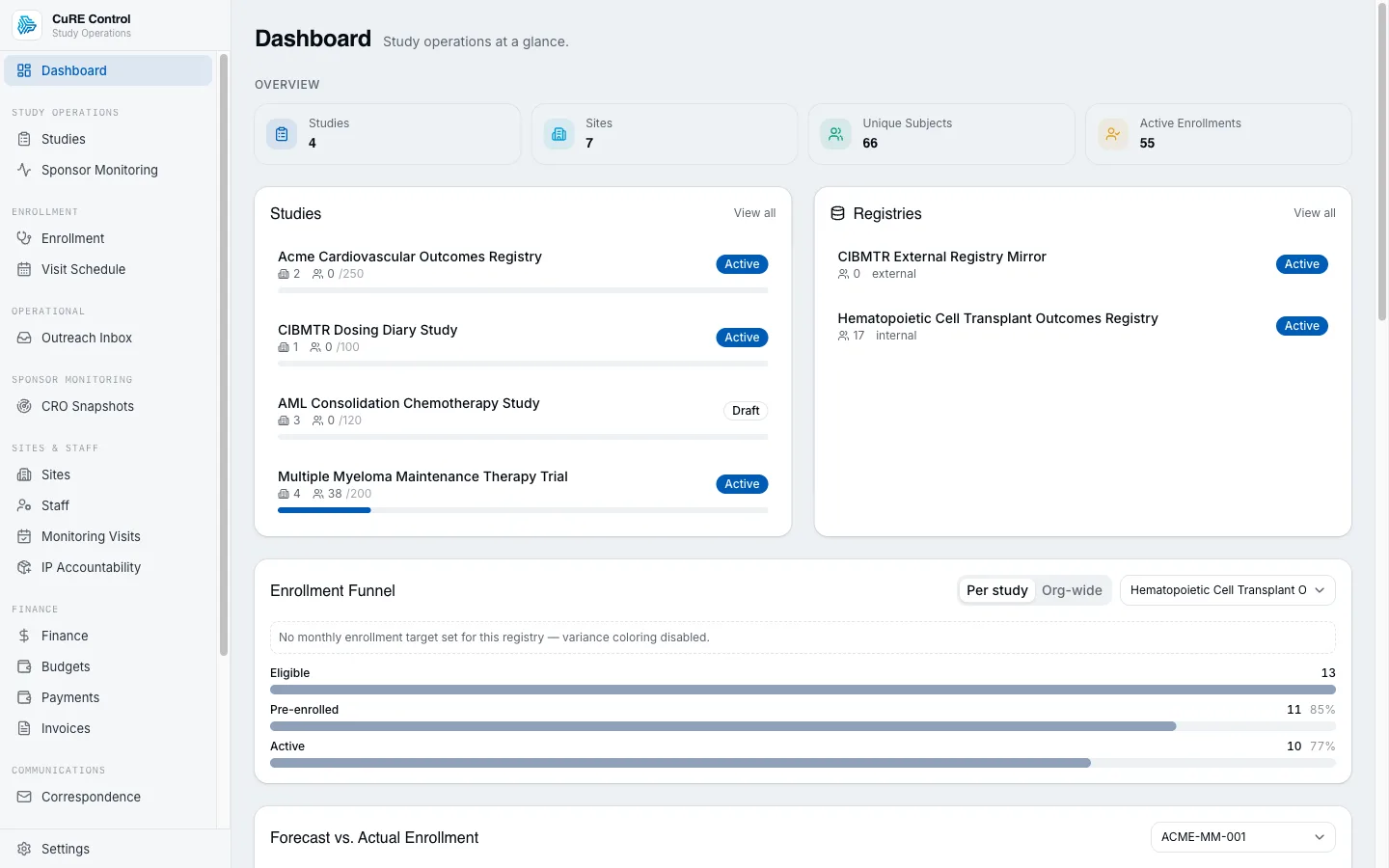1389x868 pixels.
Task: Open the Correspondence menu item
Action: pyautogui.click(x=108, y=797)
